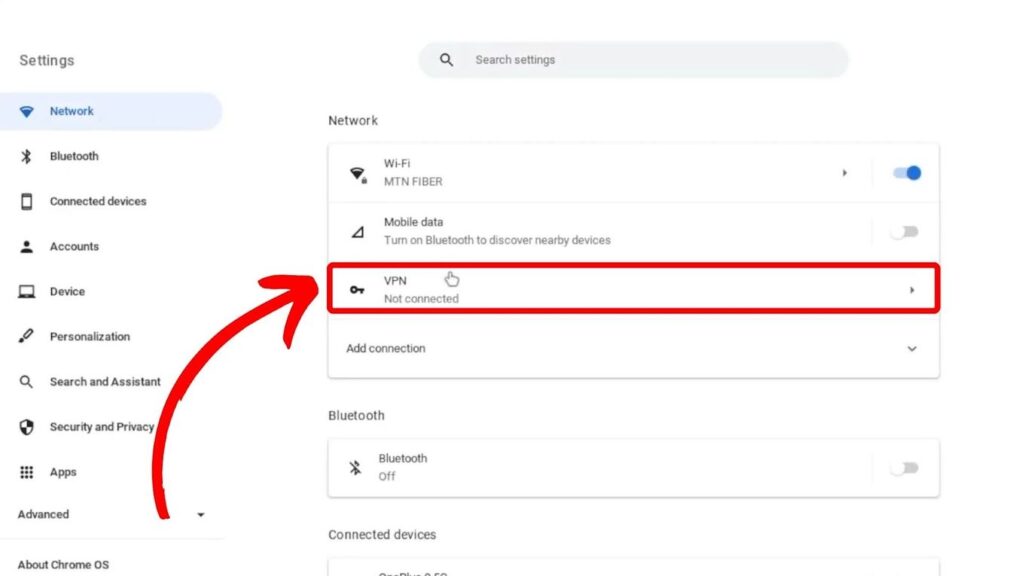Turn on the Bluetooth toggle
Screen dimensions: 1024x576
(x=904, y=468)
